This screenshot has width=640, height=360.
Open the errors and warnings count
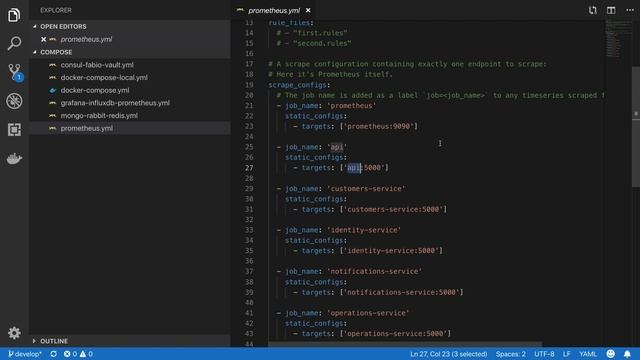(78, 354)
